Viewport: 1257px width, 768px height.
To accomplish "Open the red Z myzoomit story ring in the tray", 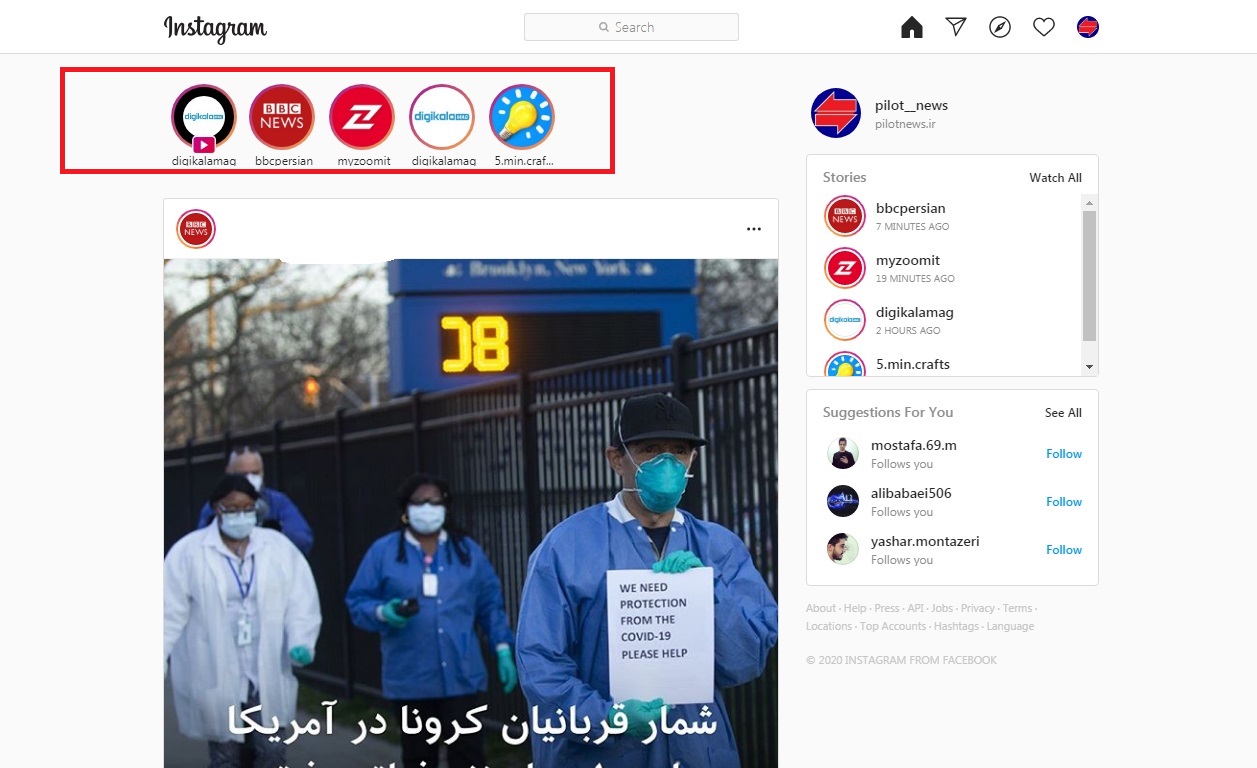I will pos(362,117).
